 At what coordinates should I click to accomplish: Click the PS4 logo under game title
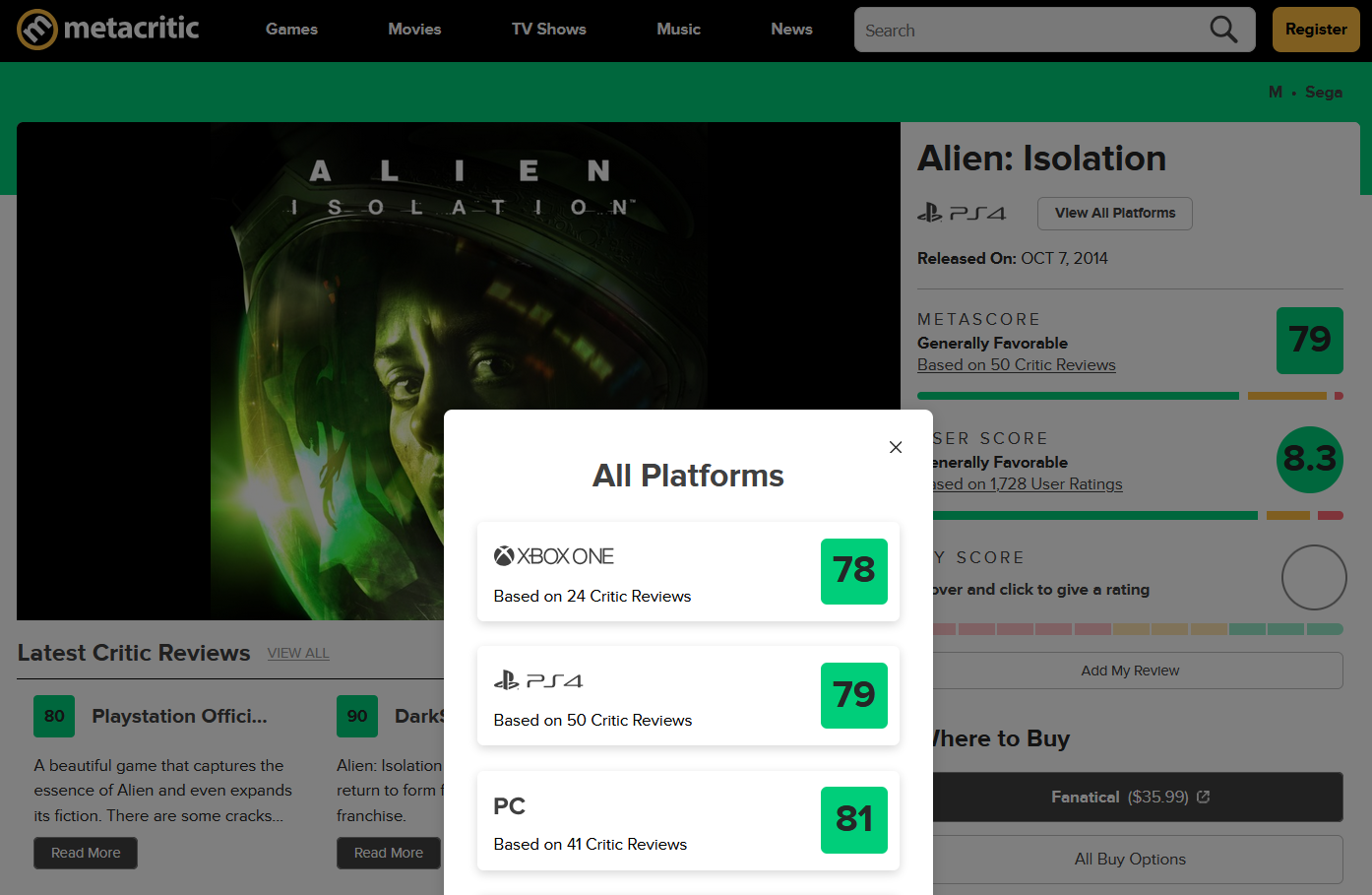pos(962,213)
